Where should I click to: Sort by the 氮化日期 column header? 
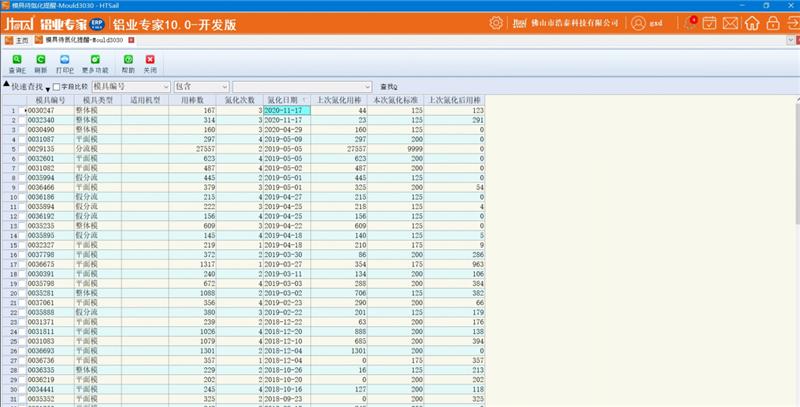point(284,100)
